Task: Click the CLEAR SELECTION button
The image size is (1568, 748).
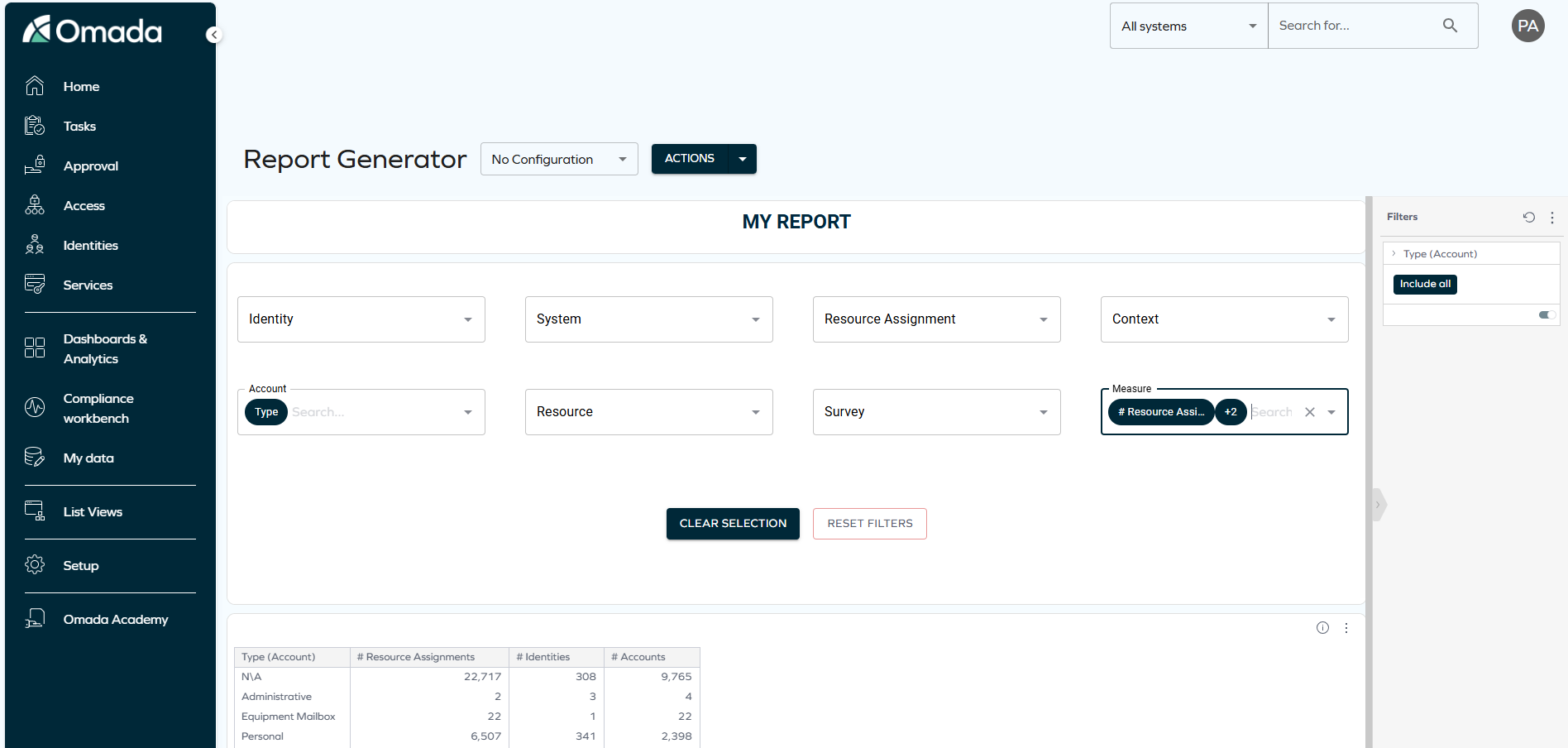Action: [733, 523]
